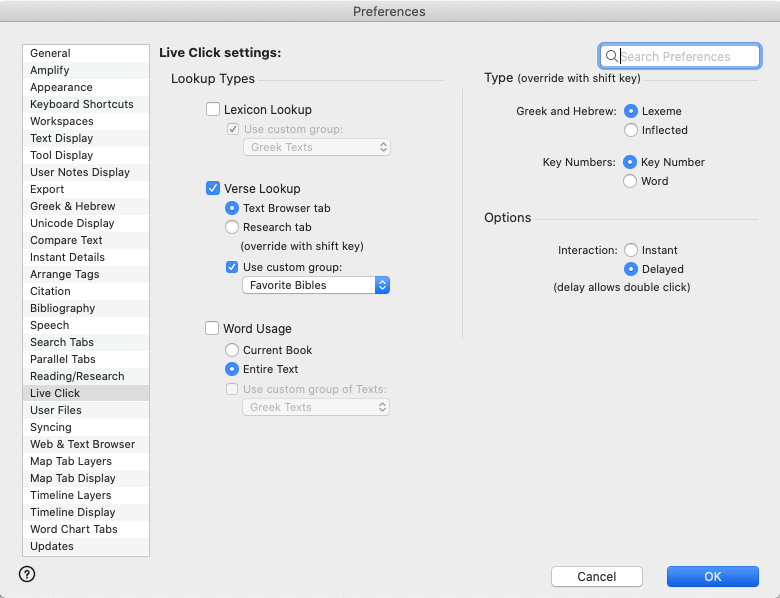Click the help question mark icon
The width and height of the screenshot is (780, 598).
(27, 573)
